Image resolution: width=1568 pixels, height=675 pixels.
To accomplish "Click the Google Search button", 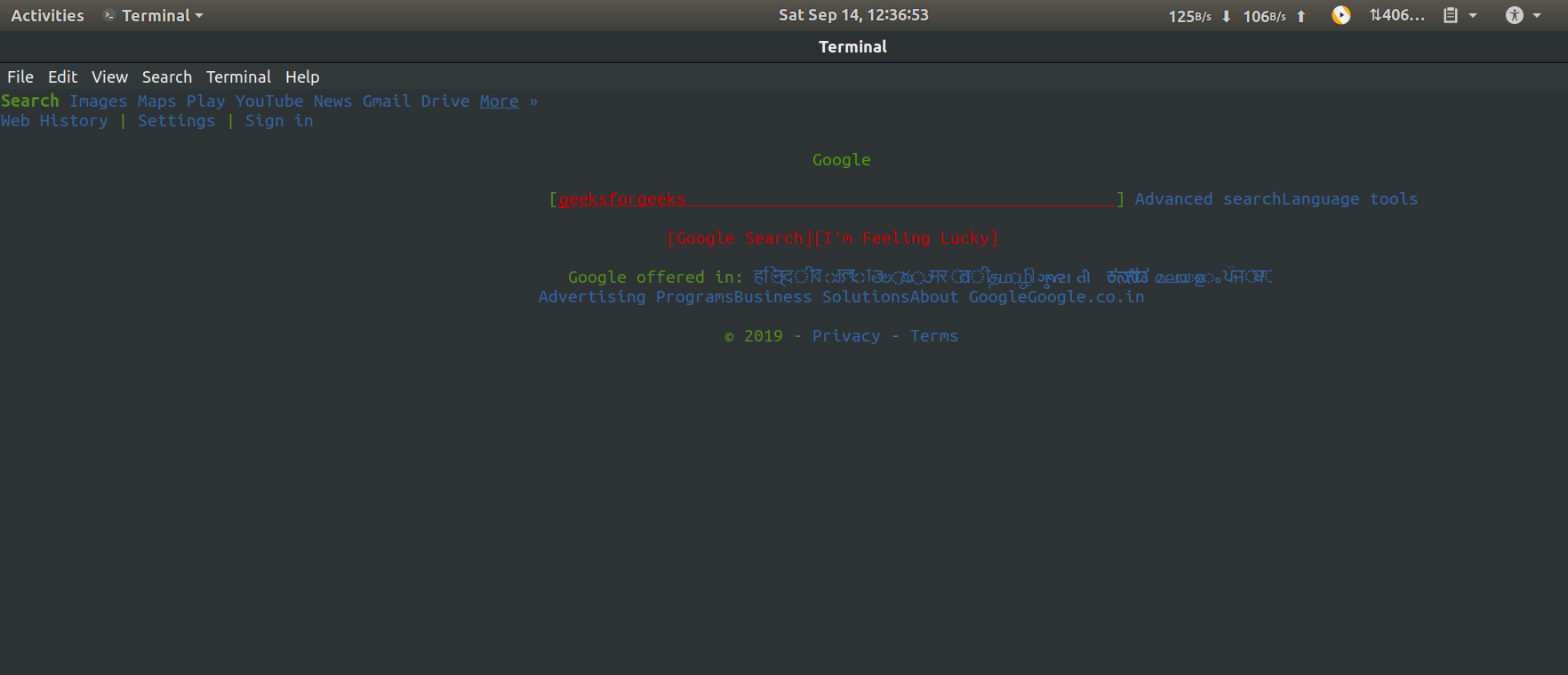I will click(740, 238).
